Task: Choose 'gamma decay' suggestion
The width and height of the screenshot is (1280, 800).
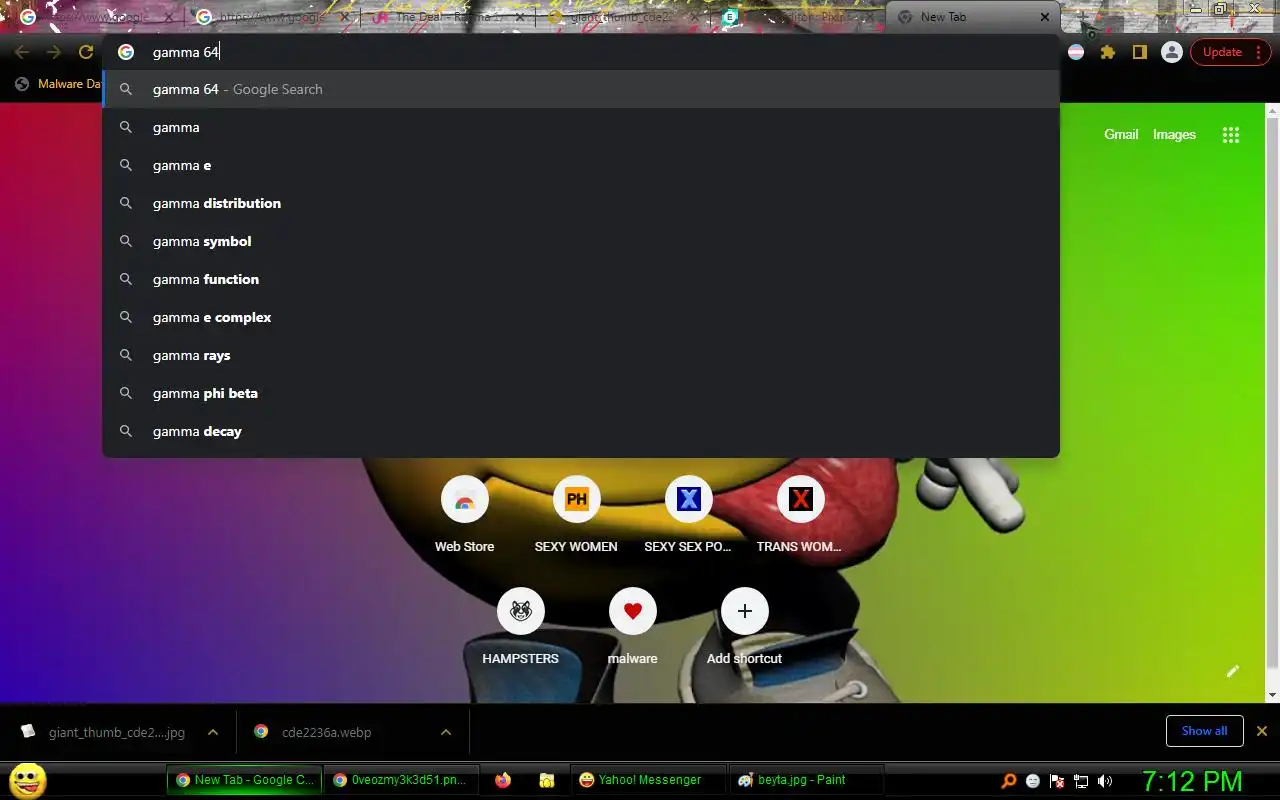Action: 581,431
